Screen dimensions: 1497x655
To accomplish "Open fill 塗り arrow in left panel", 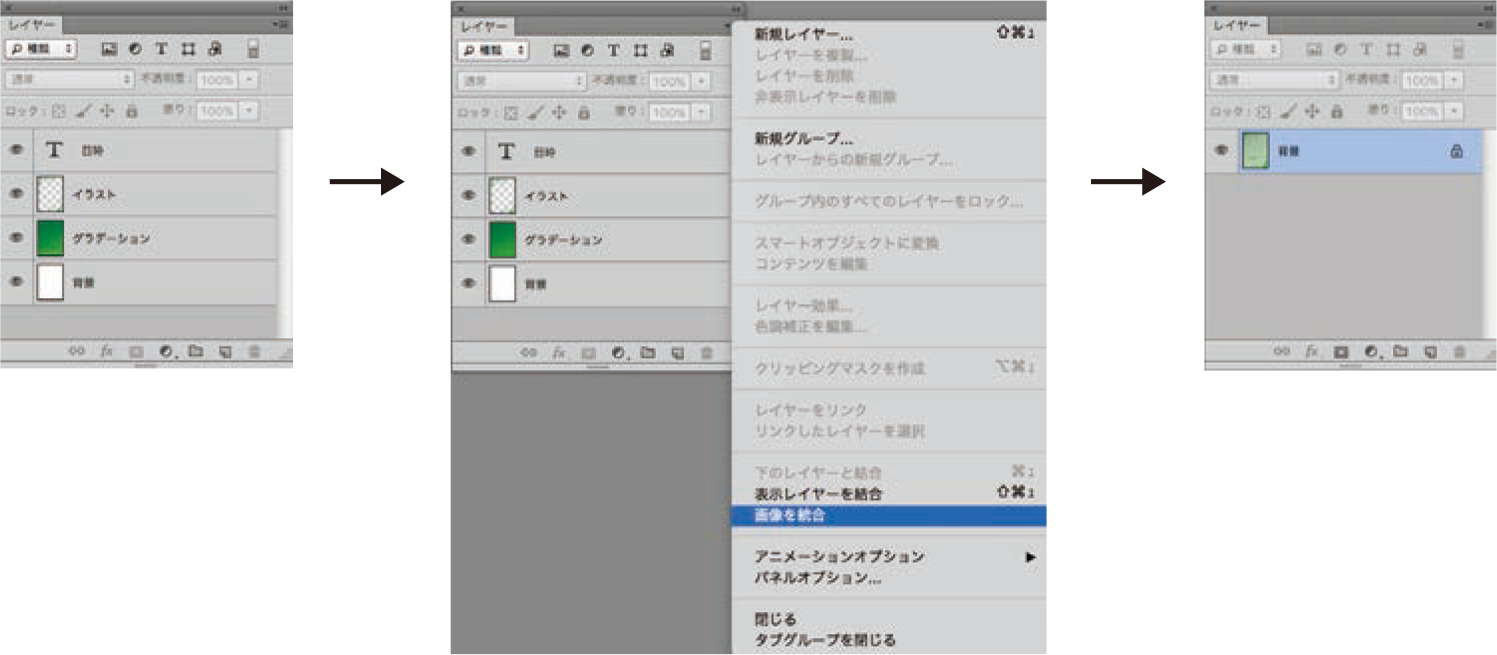I will tap(248, 111).
